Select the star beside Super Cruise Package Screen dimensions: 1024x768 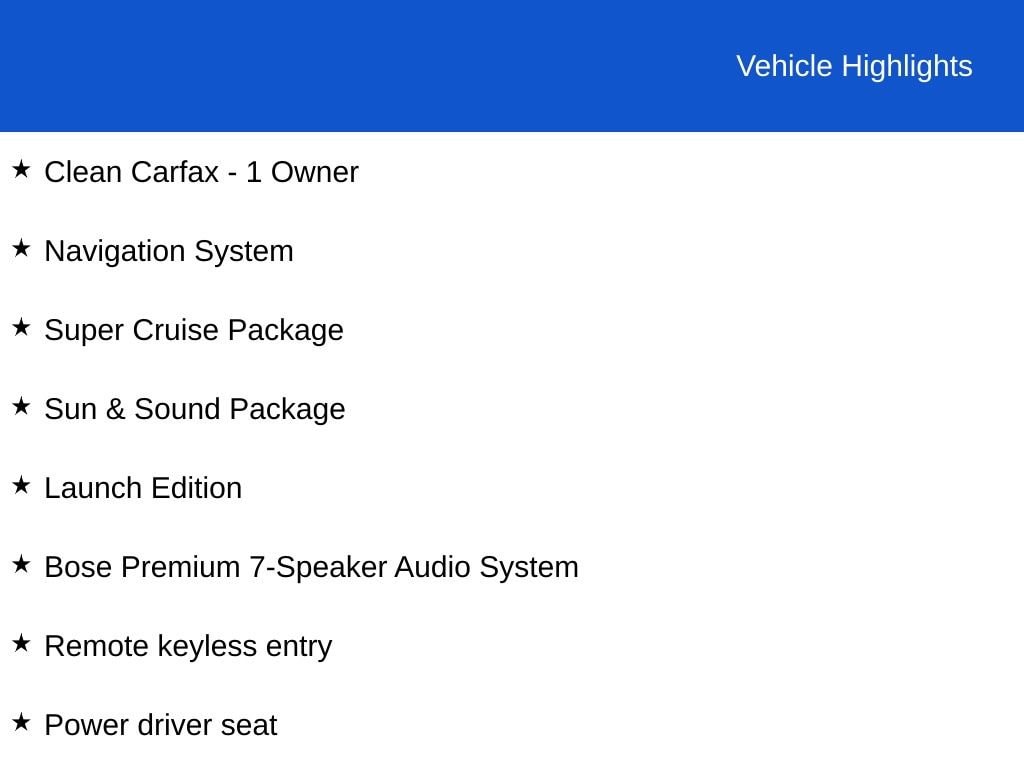[21, 327]
